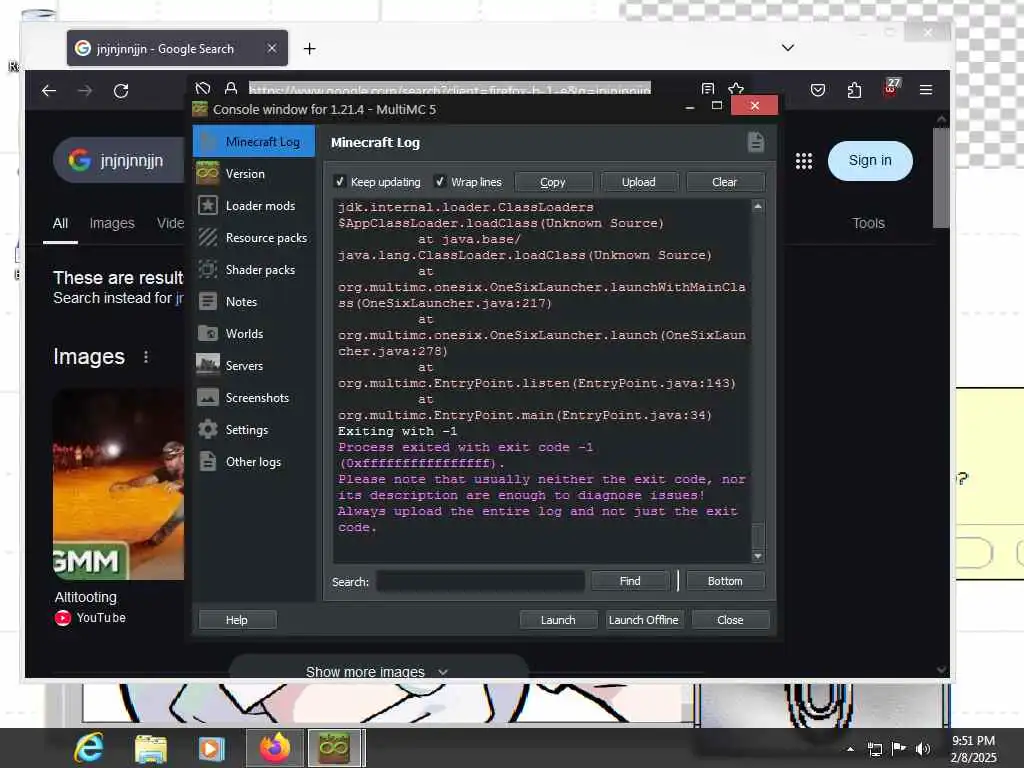Click the Screenshots picture icon
The image size is (1024, 768).
click(208, 397)
